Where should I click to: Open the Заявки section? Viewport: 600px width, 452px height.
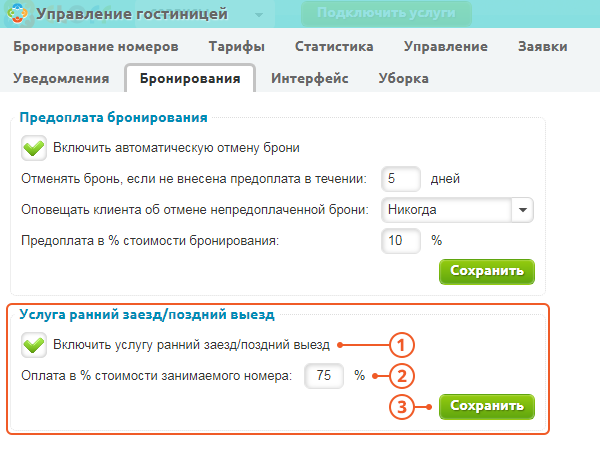point(543,47)
